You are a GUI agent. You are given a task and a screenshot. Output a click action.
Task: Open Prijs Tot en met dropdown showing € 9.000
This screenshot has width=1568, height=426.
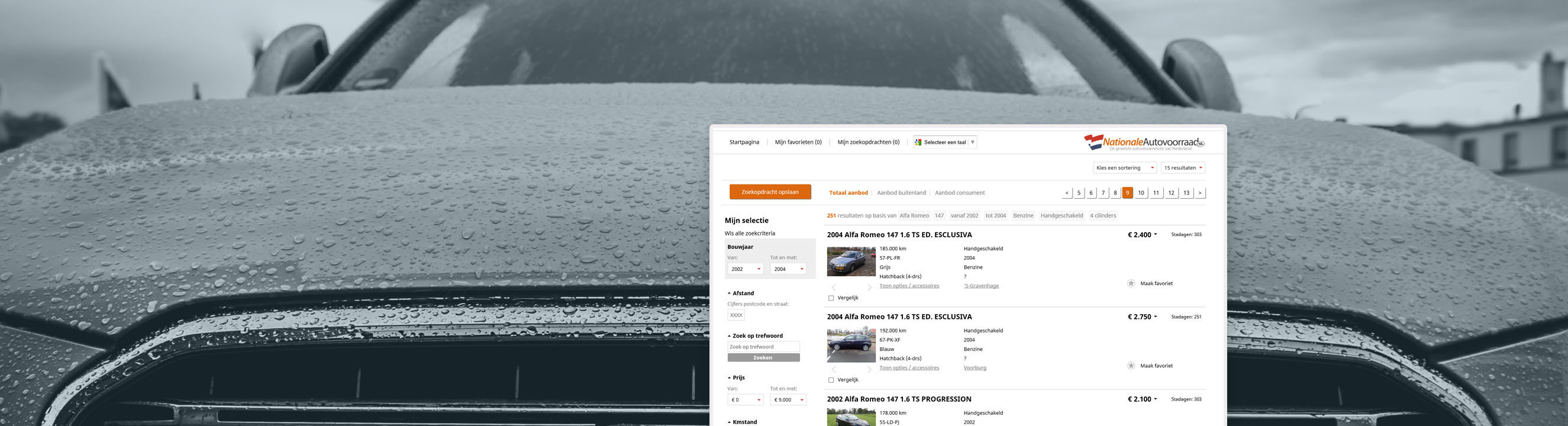[788, 400]
